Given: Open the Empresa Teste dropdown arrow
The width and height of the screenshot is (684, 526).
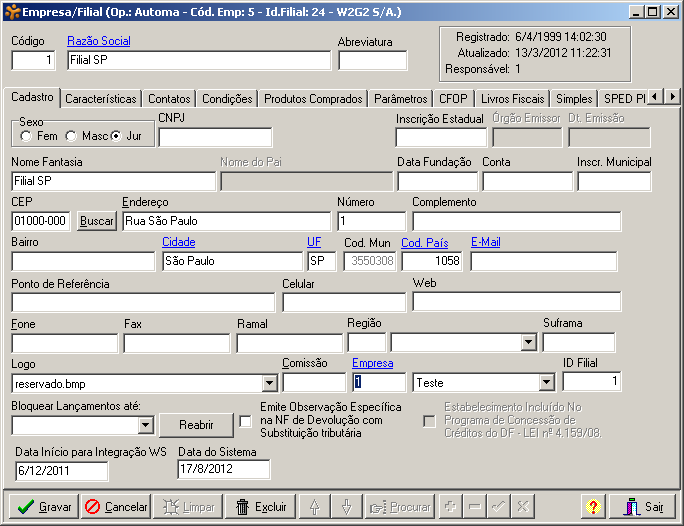Looking at the screenshot, I should point(547,383).
